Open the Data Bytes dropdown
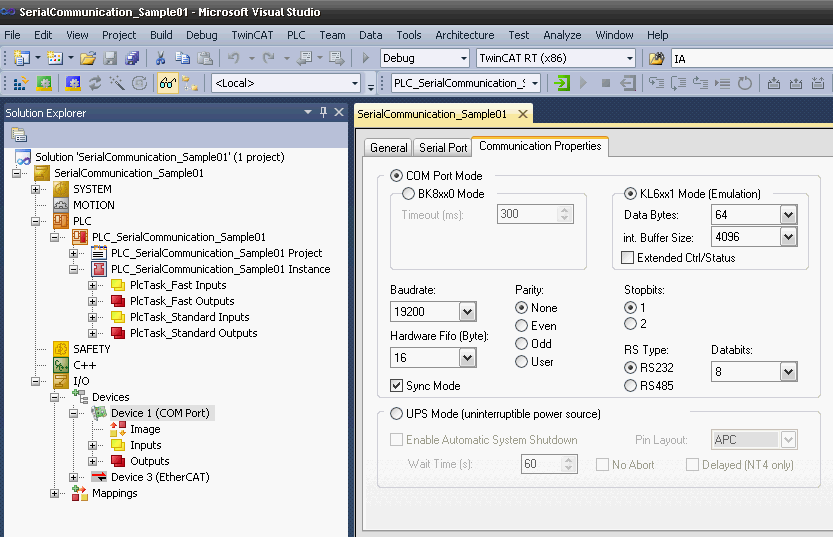Image resolution: width=833 pixels, height=537 pixels. point(788,215)
